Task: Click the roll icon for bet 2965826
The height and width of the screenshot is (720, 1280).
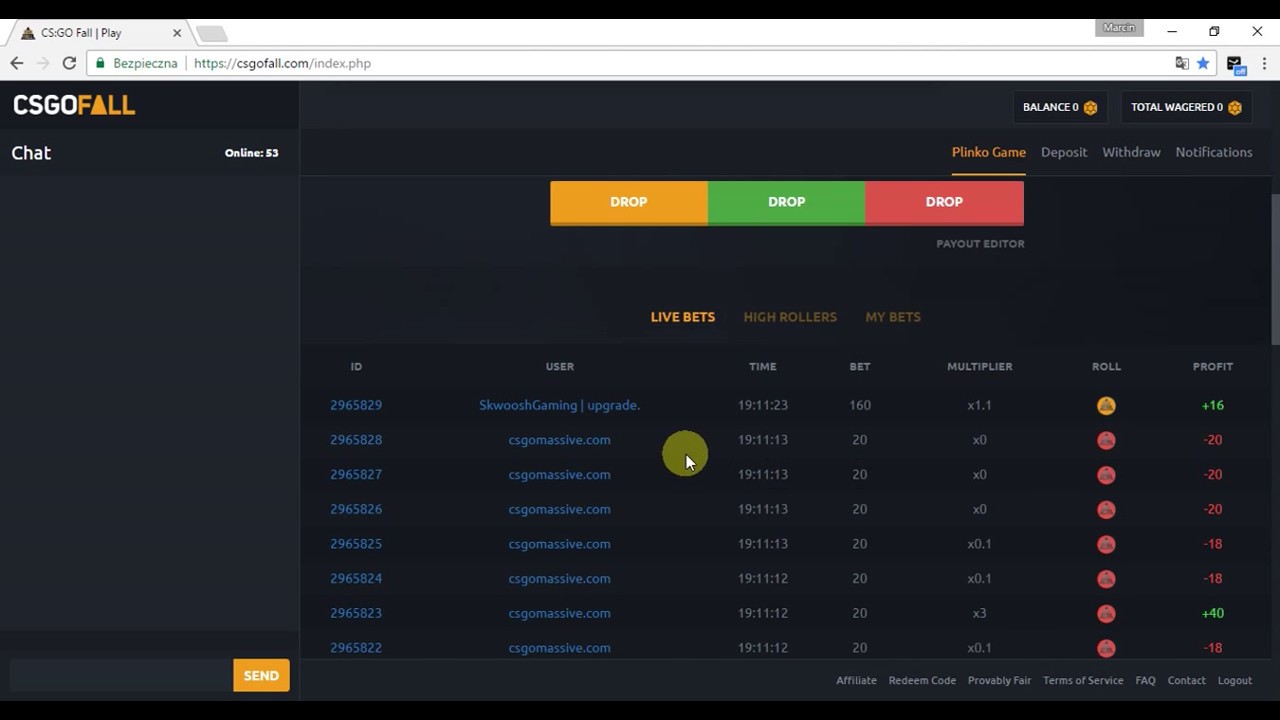Action: click(1106, 510)
